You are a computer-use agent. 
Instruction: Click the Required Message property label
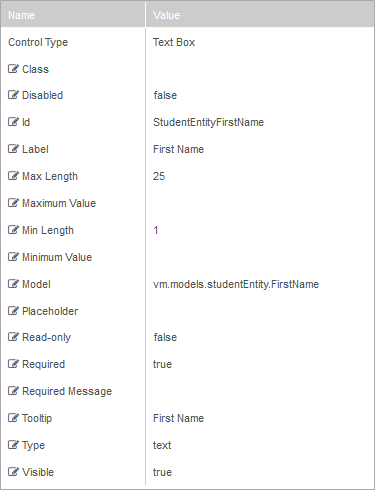(67, 391)
